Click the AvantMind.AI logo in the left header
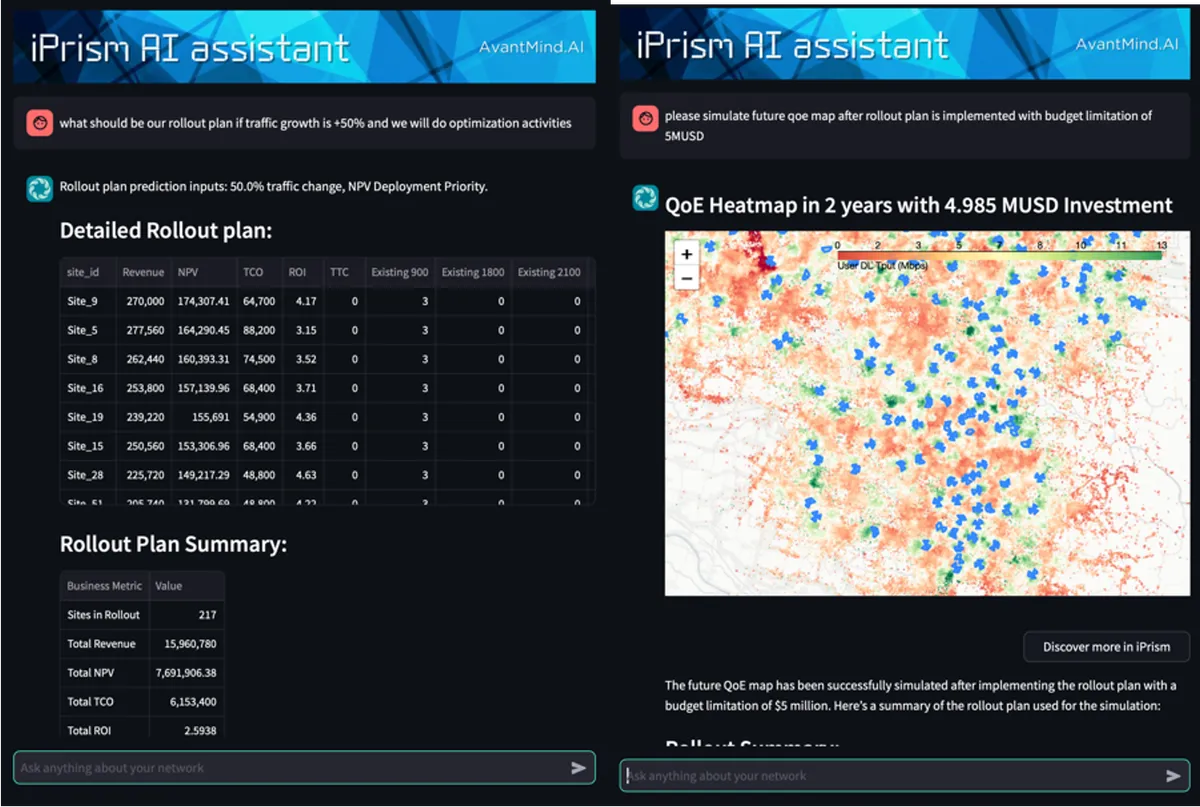 coord(531,46)
